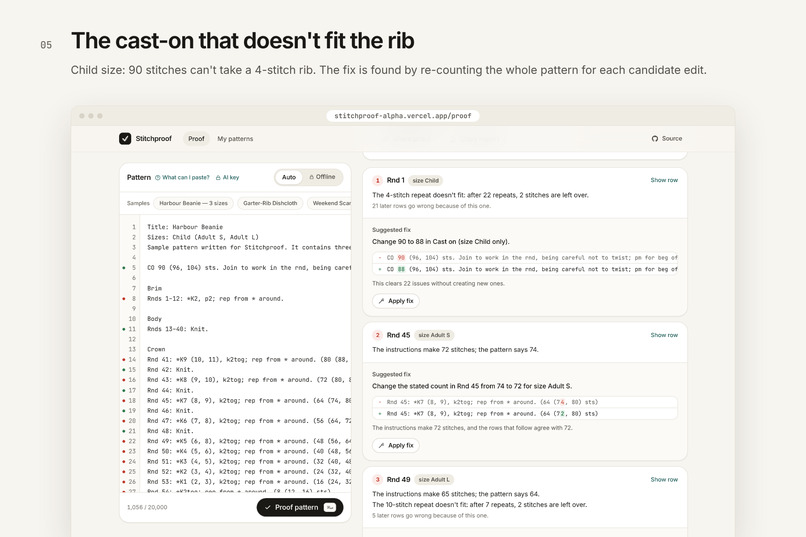Click the checkmark icon in Proof pattern button

267,507
